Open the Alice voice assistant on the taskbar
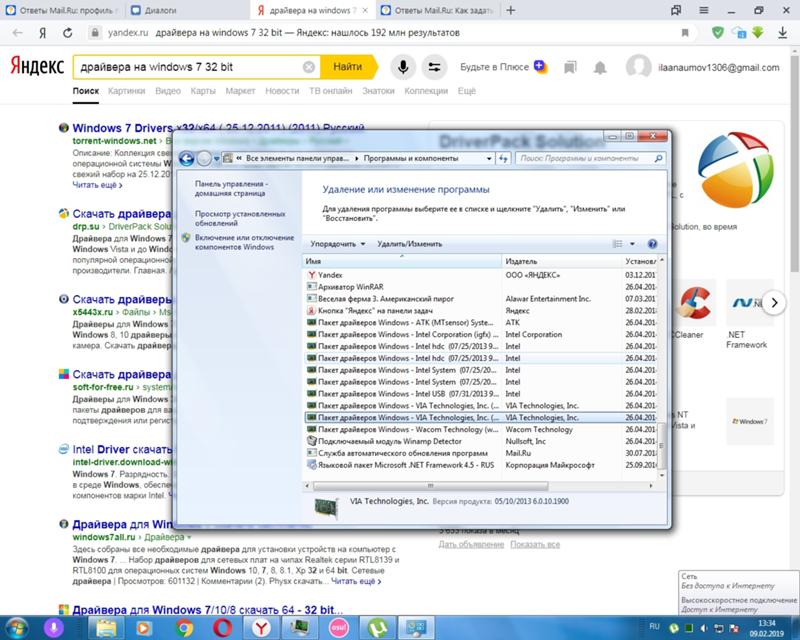The image size is (800, 640). click(x=53, y=628)
